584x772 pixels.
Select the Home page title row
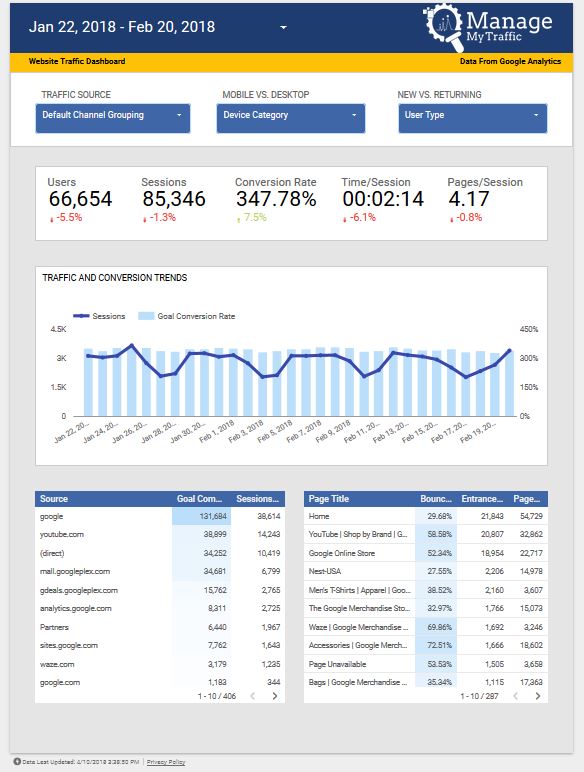click(x=426, y=516)
